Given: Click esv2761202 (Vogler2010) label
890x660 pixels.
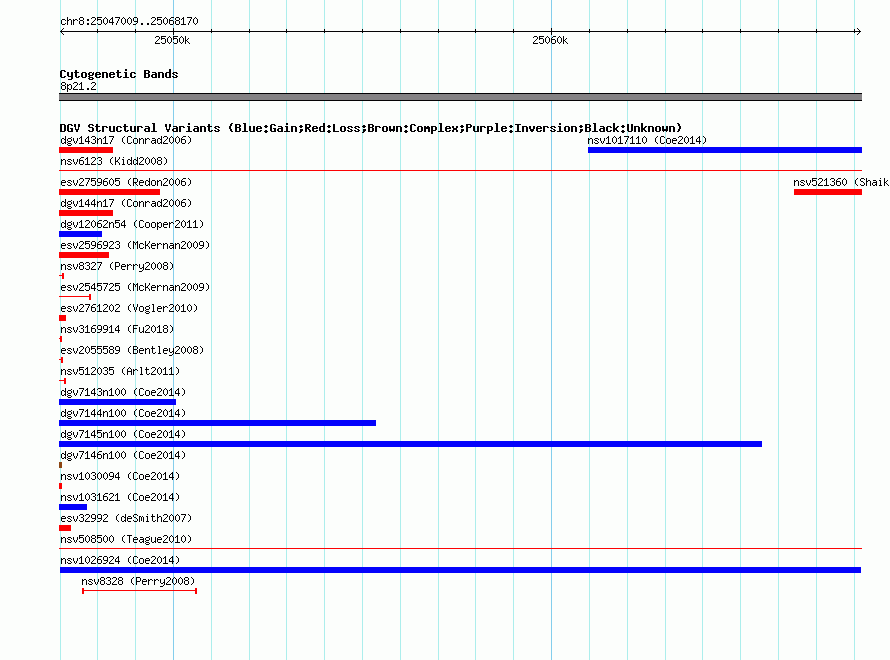Looking at the screenshot, I should tap(129, 308).
